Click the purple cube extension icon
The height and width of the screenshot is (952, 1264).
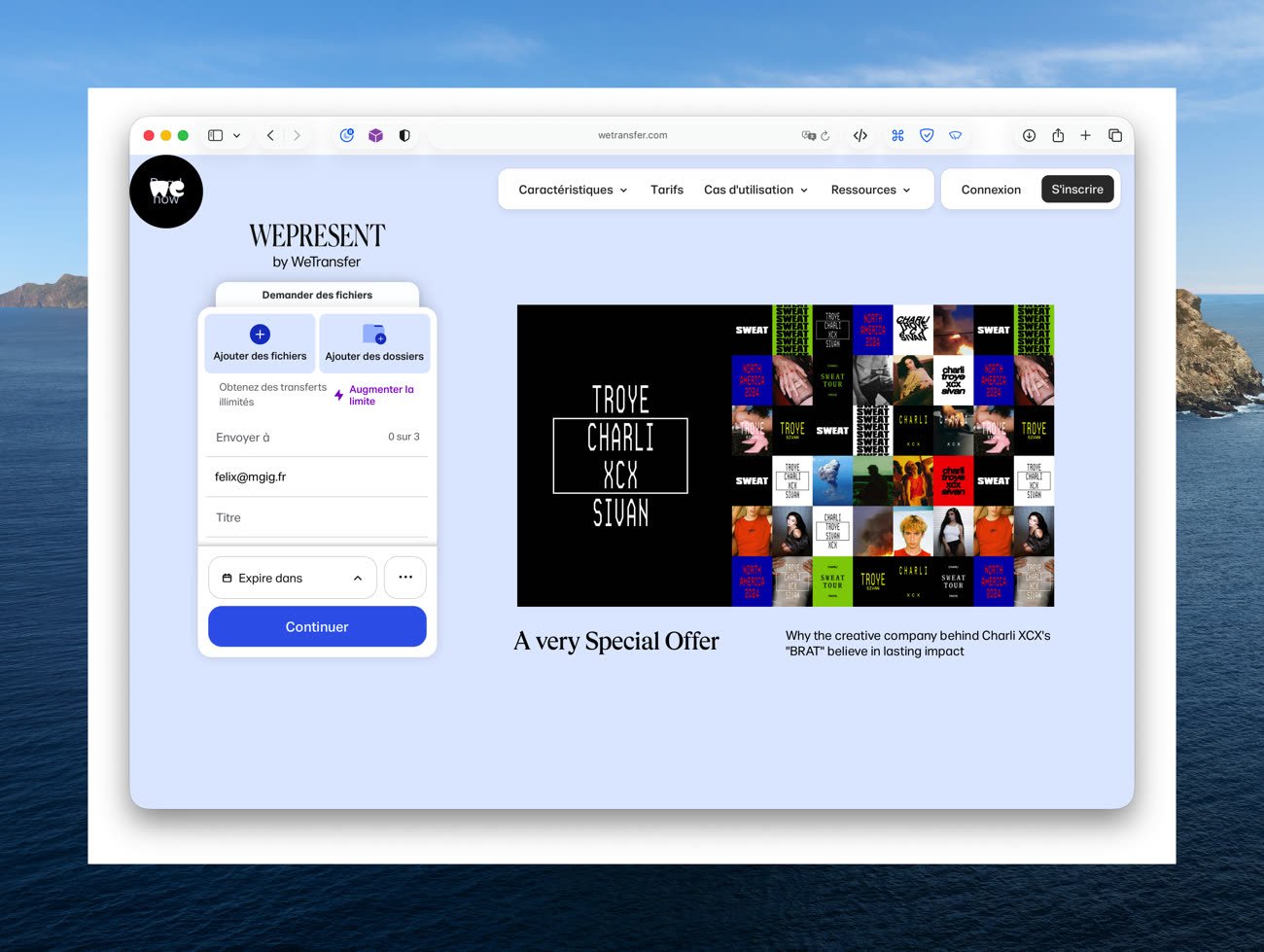click(375, 135)
